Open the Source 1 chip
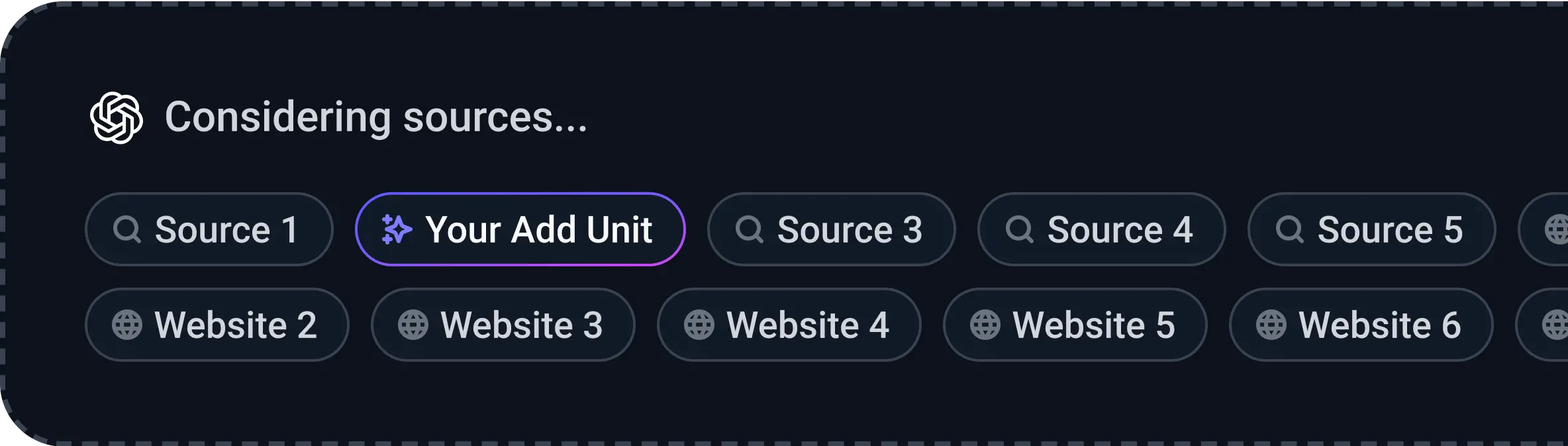The width and height of the screenshot is (1568, 446). 209,230
